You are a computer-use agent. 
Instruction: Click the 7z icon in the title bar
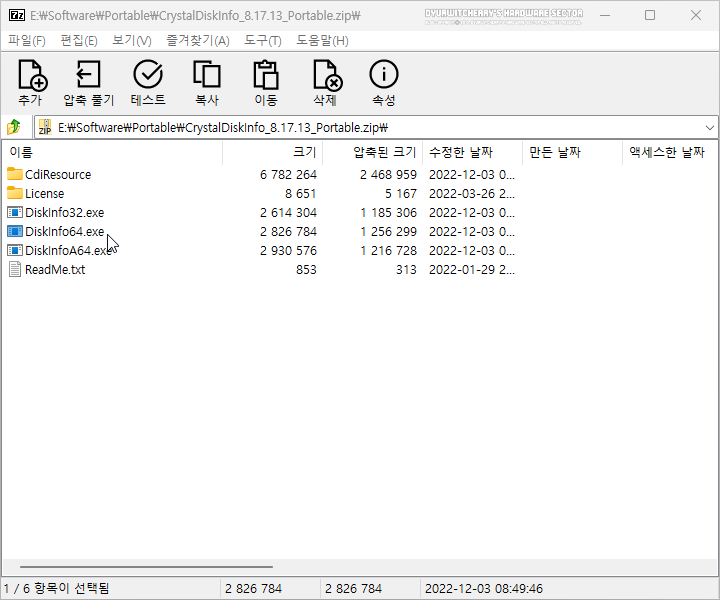[x=17, y=15]
